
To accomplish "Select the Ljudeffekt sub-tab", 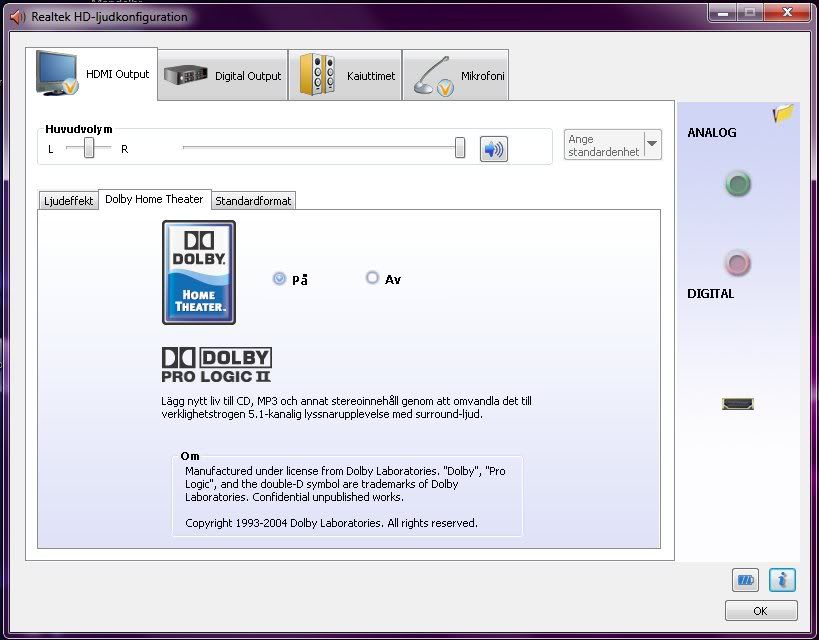I will click(x=68, y=201).
